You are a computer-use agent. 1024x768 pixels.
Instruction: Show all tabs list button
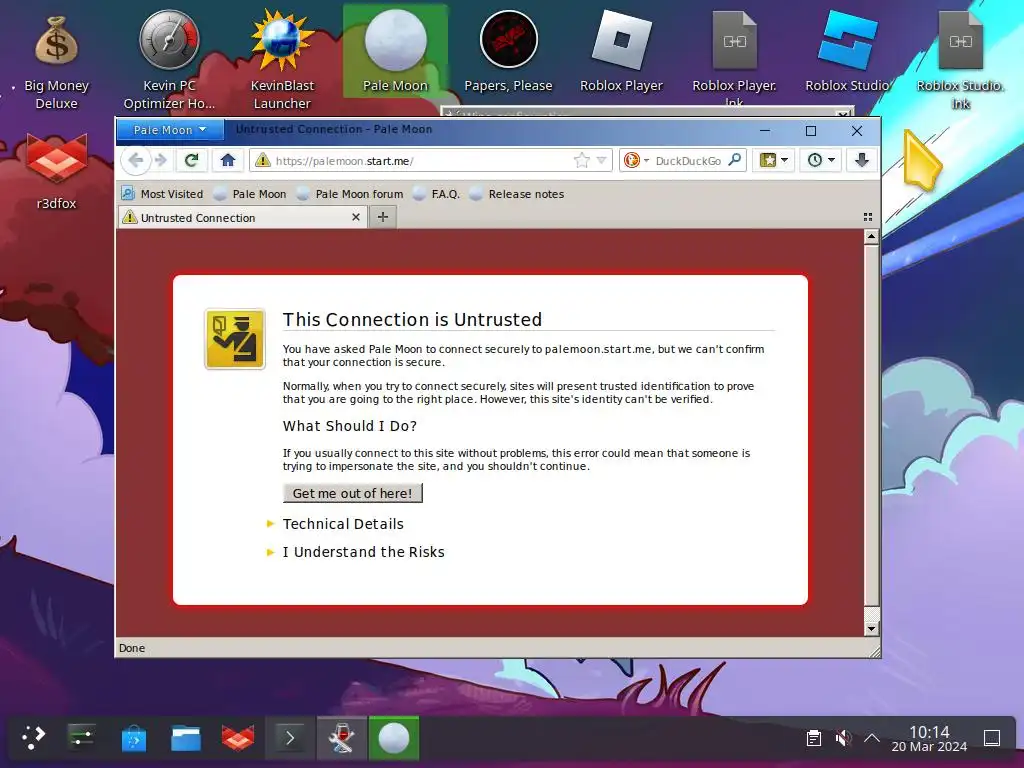click(868, 217)
